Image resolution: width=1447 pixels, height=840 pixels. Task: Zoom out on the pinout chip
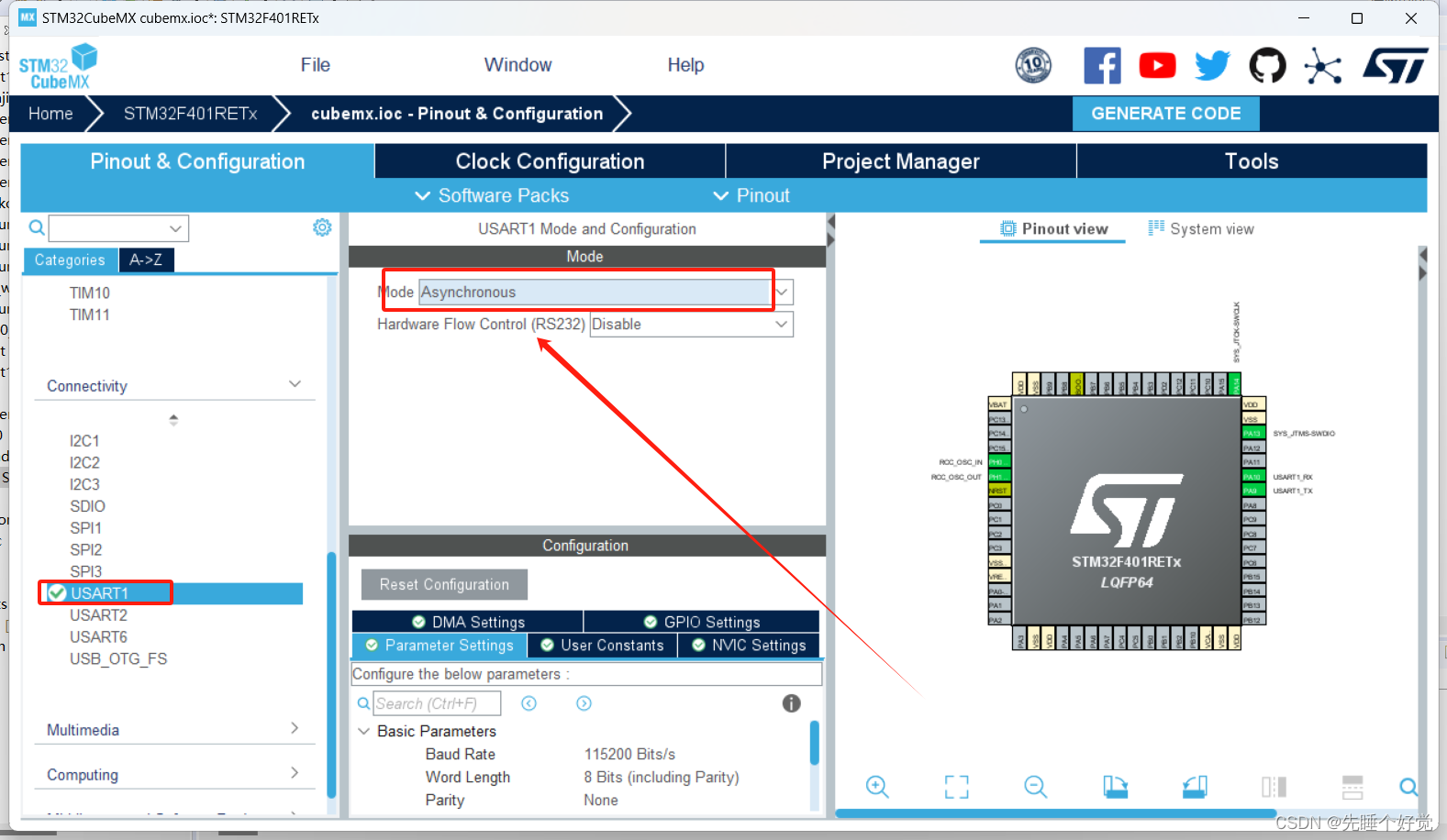point(1036,787)
